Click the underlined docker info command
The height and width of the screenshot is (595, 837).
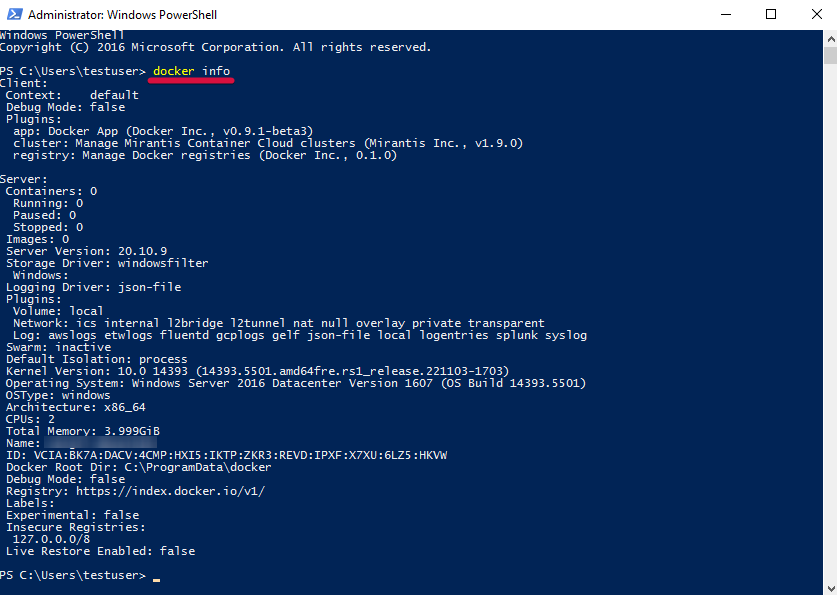pos(191,71)
